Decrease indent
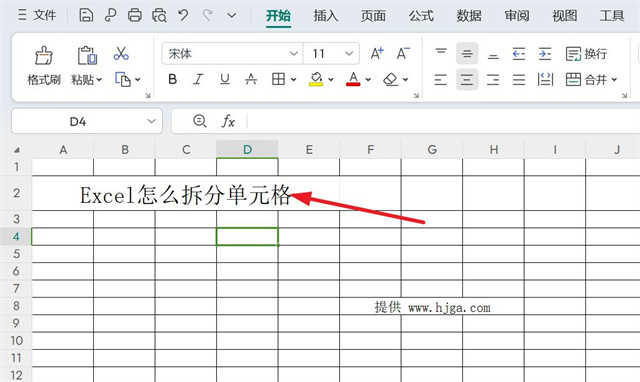 [x=519, y=53]
